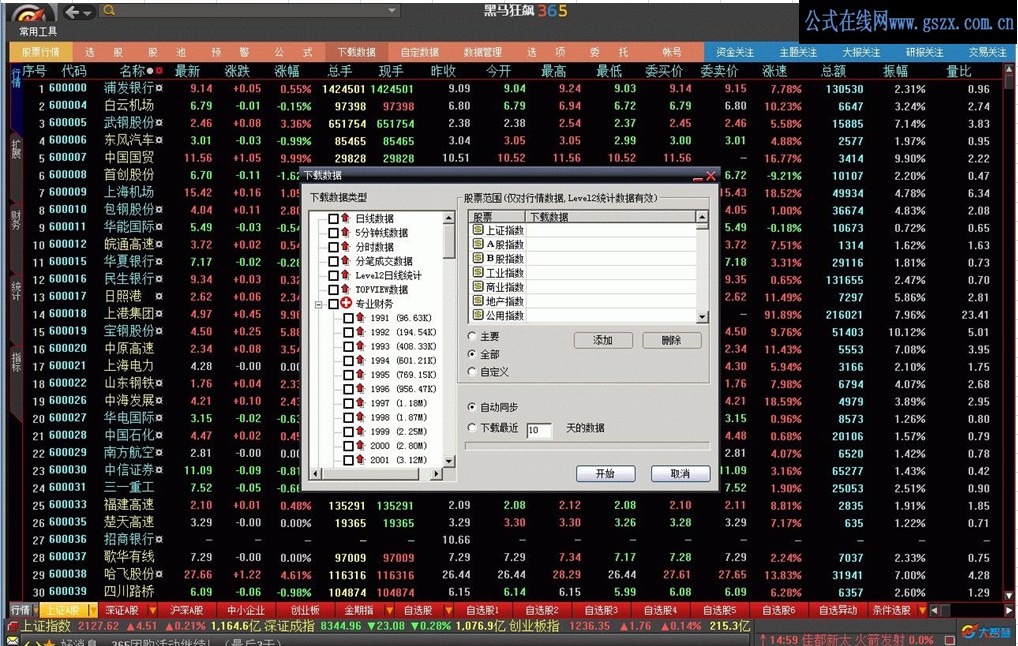Click the red arrow icon beside 1991 (96.63K)
The width and height of the screenshot is (1018, 646).
360,318
